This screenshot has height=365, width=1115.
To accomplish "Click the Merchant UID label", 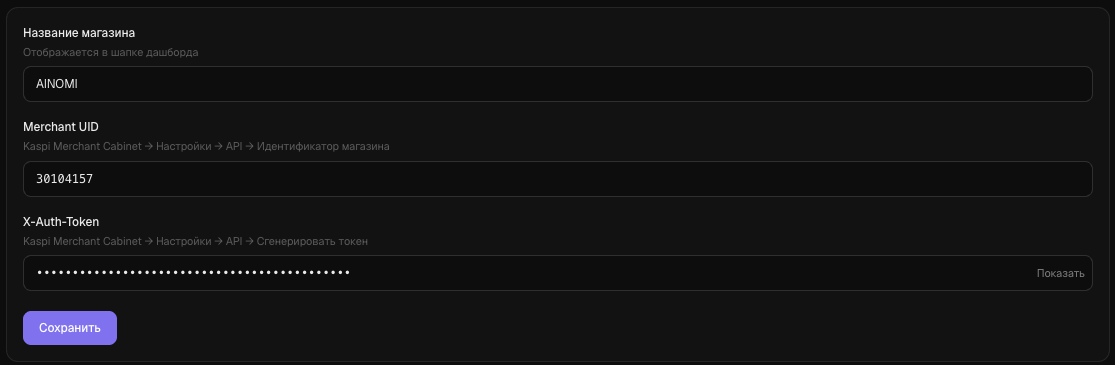I will pos(60,127).
